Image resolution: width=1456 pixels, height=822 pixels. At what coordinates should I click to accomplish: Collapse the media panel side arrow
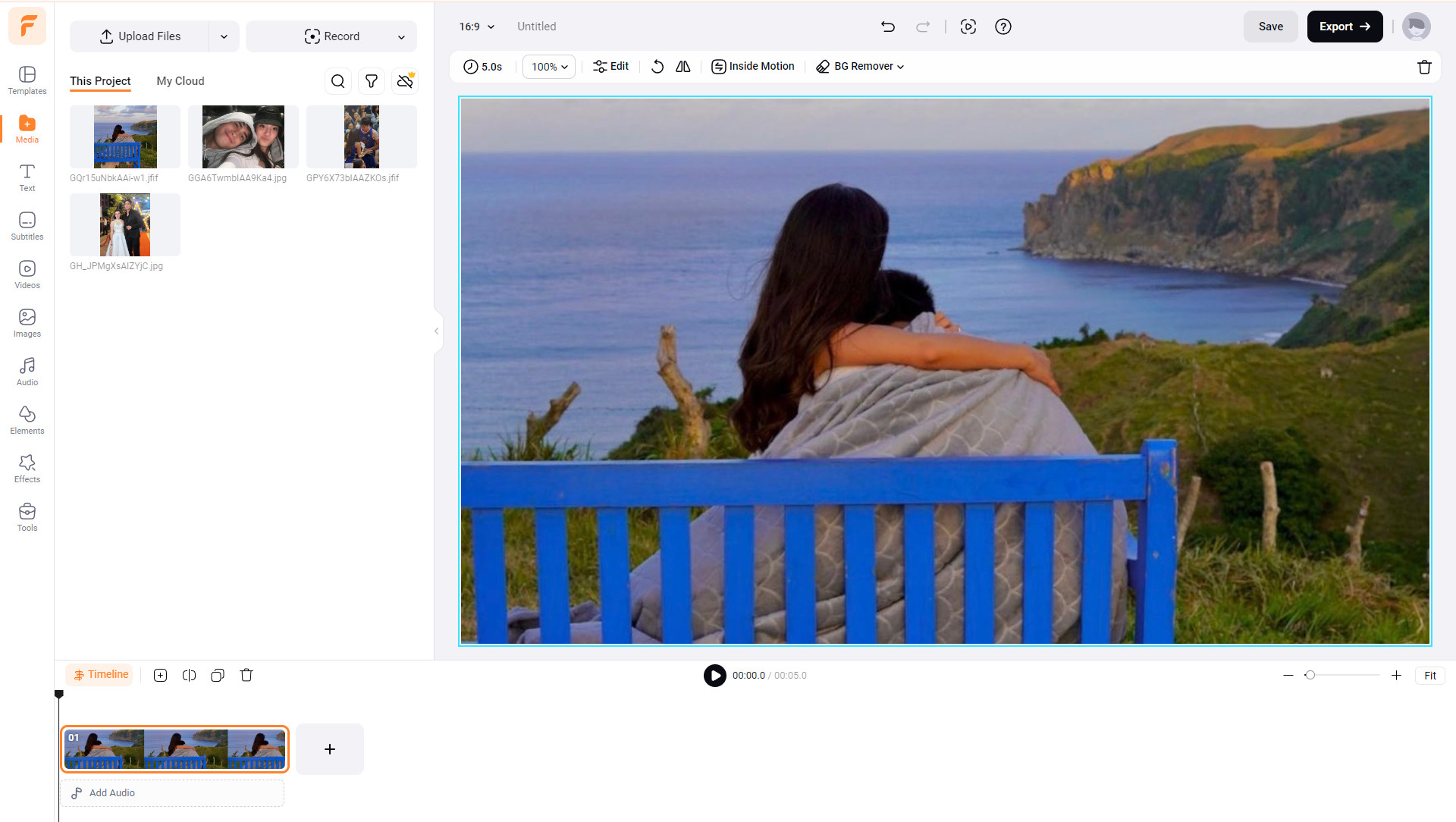point(437,331)
